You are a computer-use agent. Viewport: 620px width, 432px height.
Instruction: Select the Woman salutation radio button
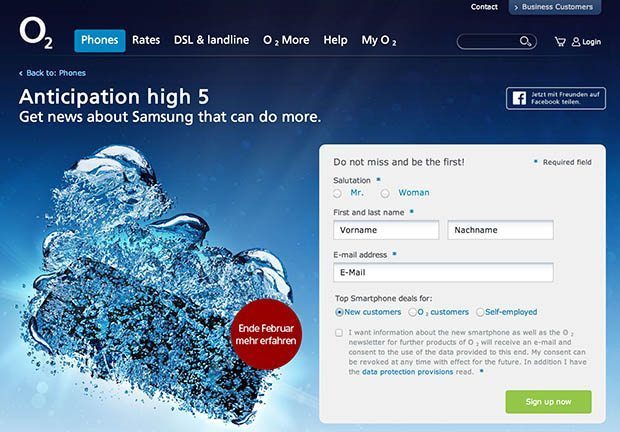pos(385,193)
